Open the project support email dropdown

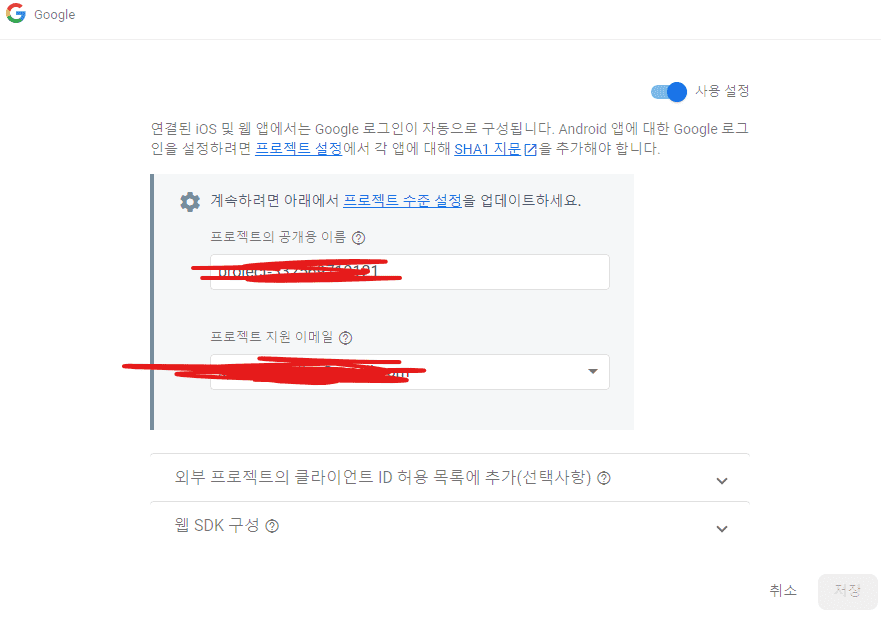click(x=410, y=372)
